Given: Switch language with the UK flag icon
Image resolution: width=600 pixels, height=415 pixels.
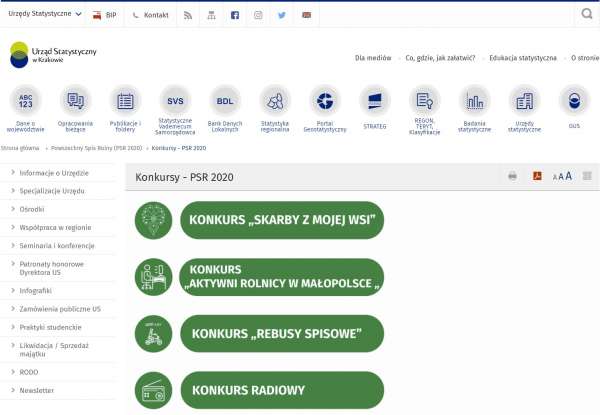Looking at the screenshot, I should [306, 15].
